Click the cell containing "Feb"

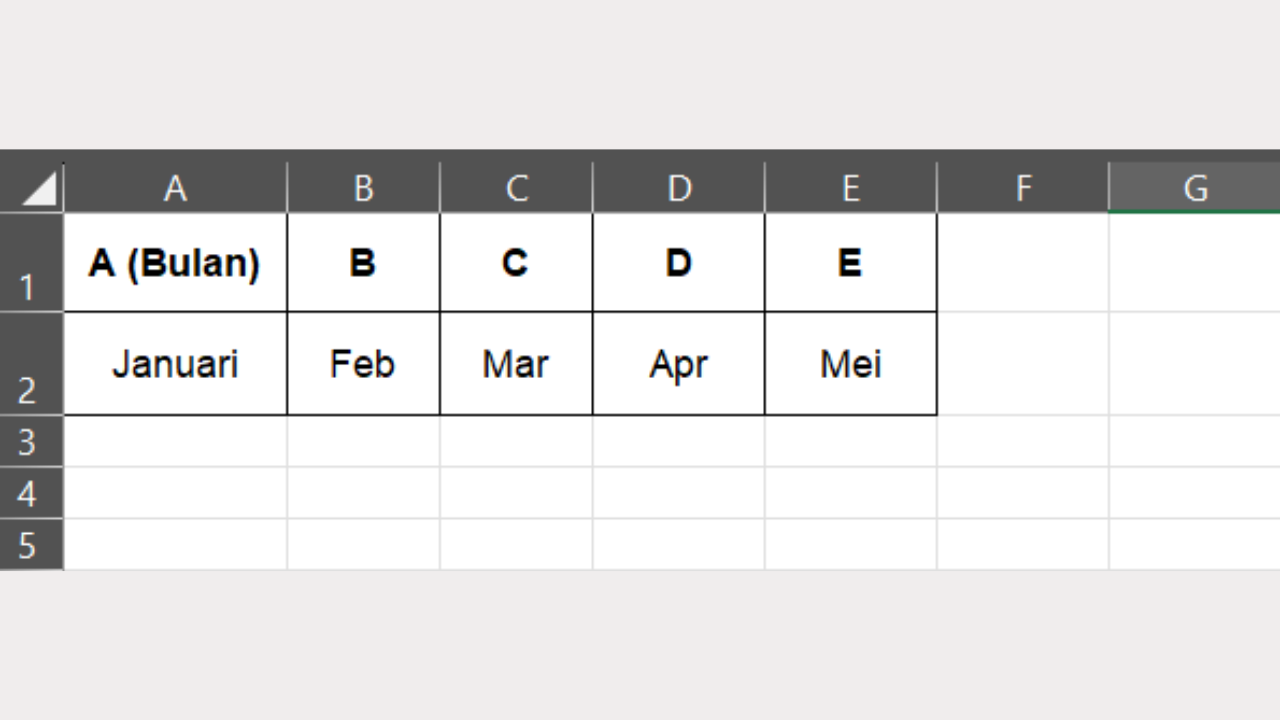[363, 364]
